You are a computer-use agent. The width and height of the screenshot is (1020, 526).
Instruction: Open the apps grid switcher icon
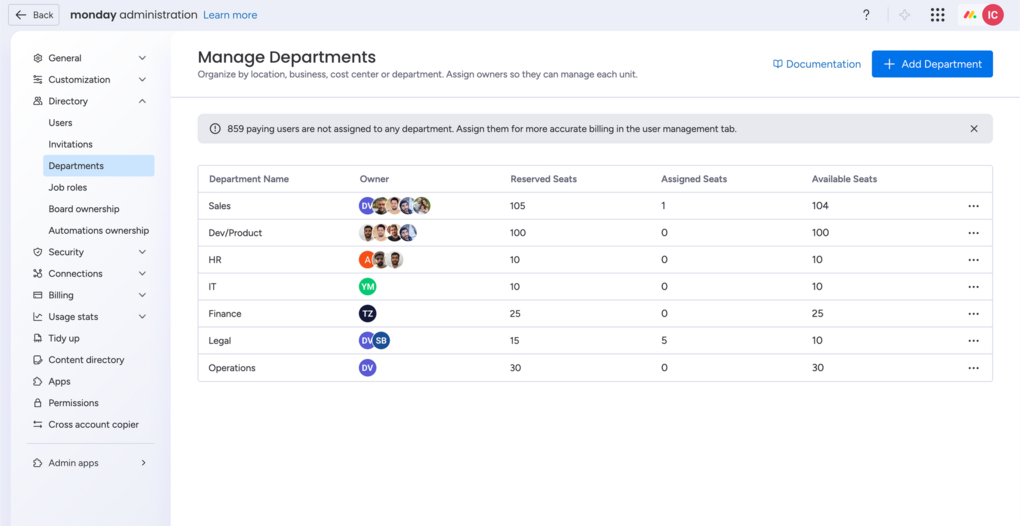(937, 15)
